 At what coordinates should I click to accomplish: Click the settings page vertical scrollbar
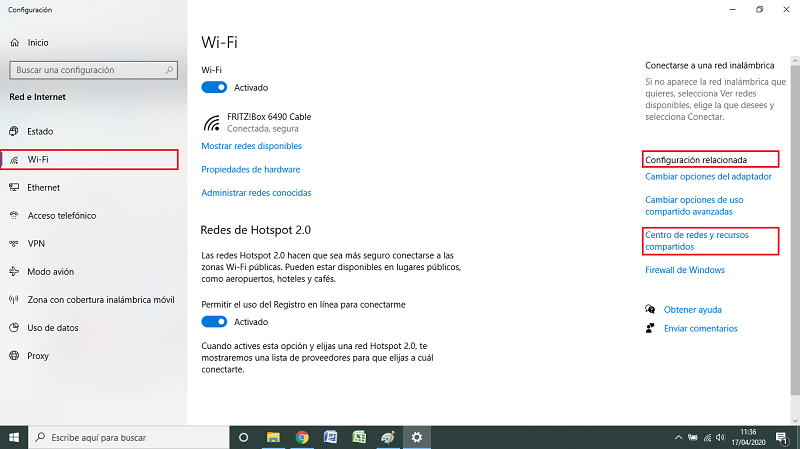pos(795,230)
